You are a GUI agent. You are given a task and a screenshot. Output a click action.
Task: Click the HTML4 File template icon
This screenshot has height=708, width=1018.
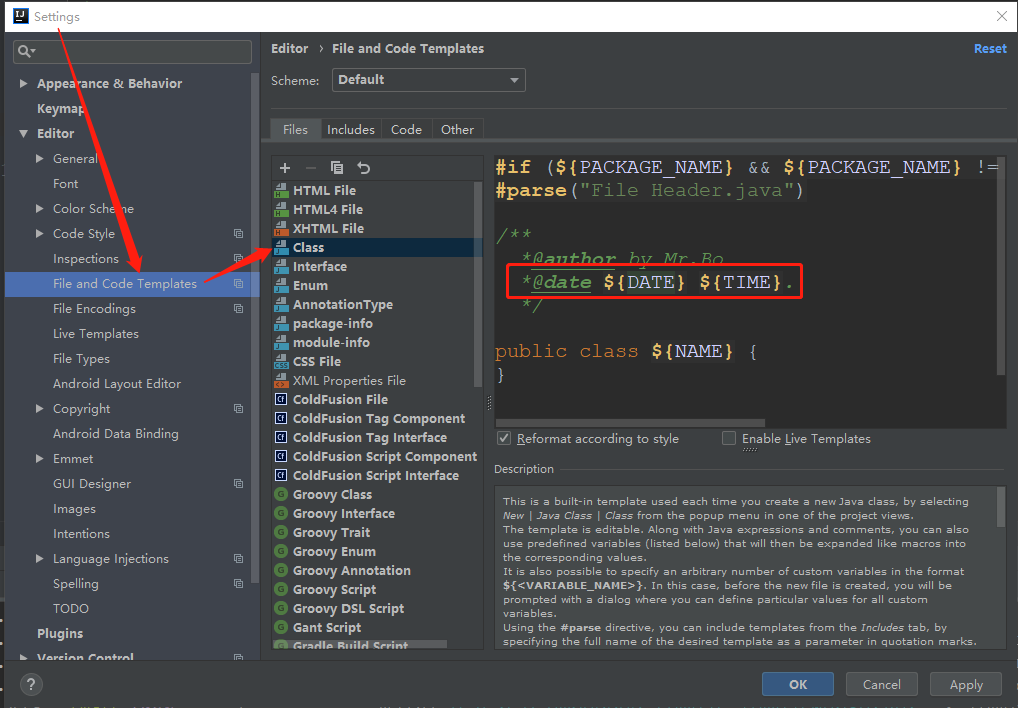[x=281, y=209]
